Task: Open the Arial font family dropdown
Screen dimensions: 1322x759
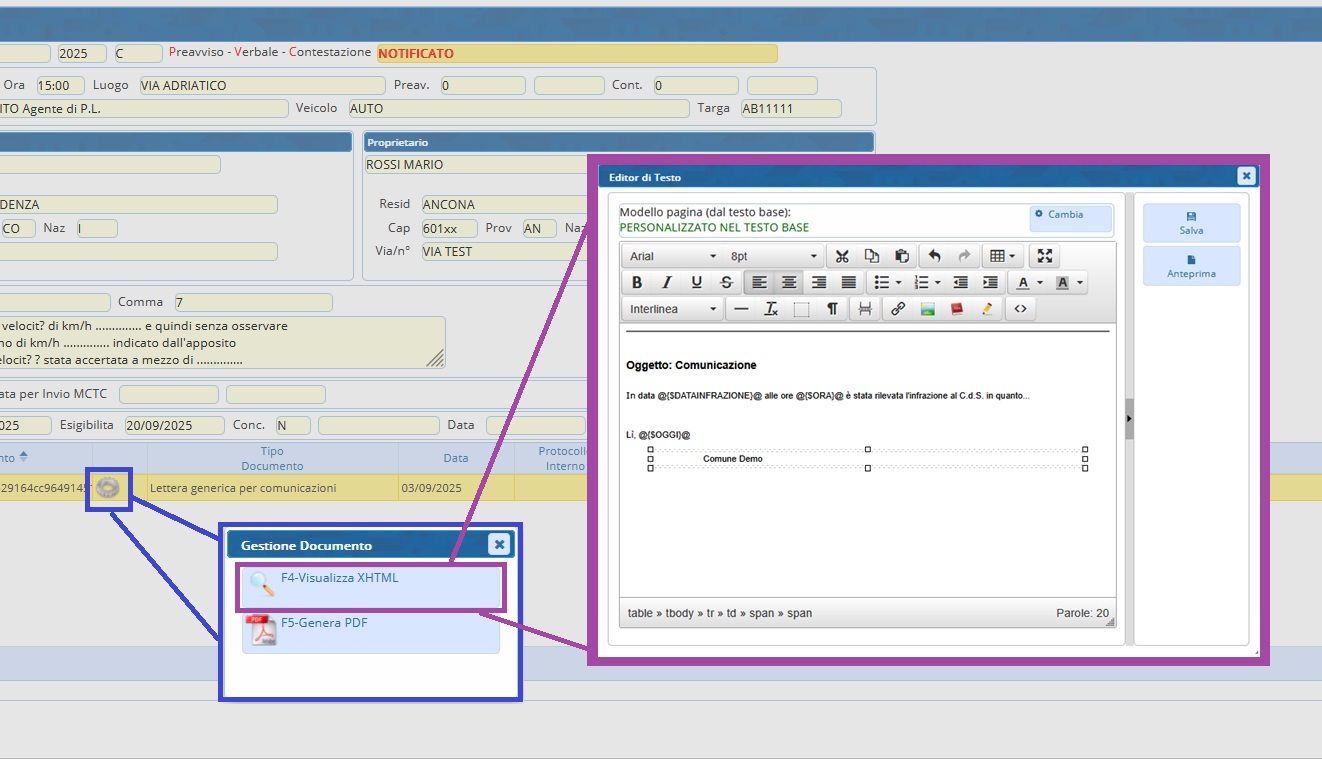Action: (672, 256)
